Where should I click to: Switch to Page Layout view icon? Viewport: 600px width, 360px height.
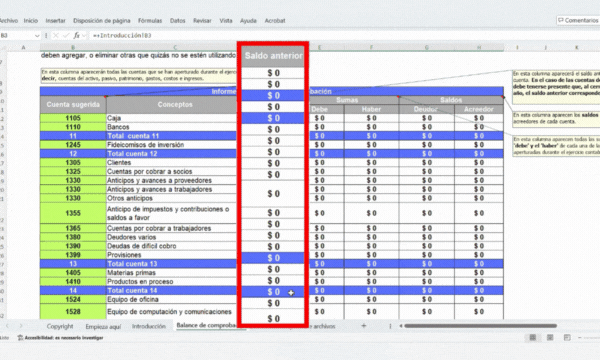(x=550, y=337)
